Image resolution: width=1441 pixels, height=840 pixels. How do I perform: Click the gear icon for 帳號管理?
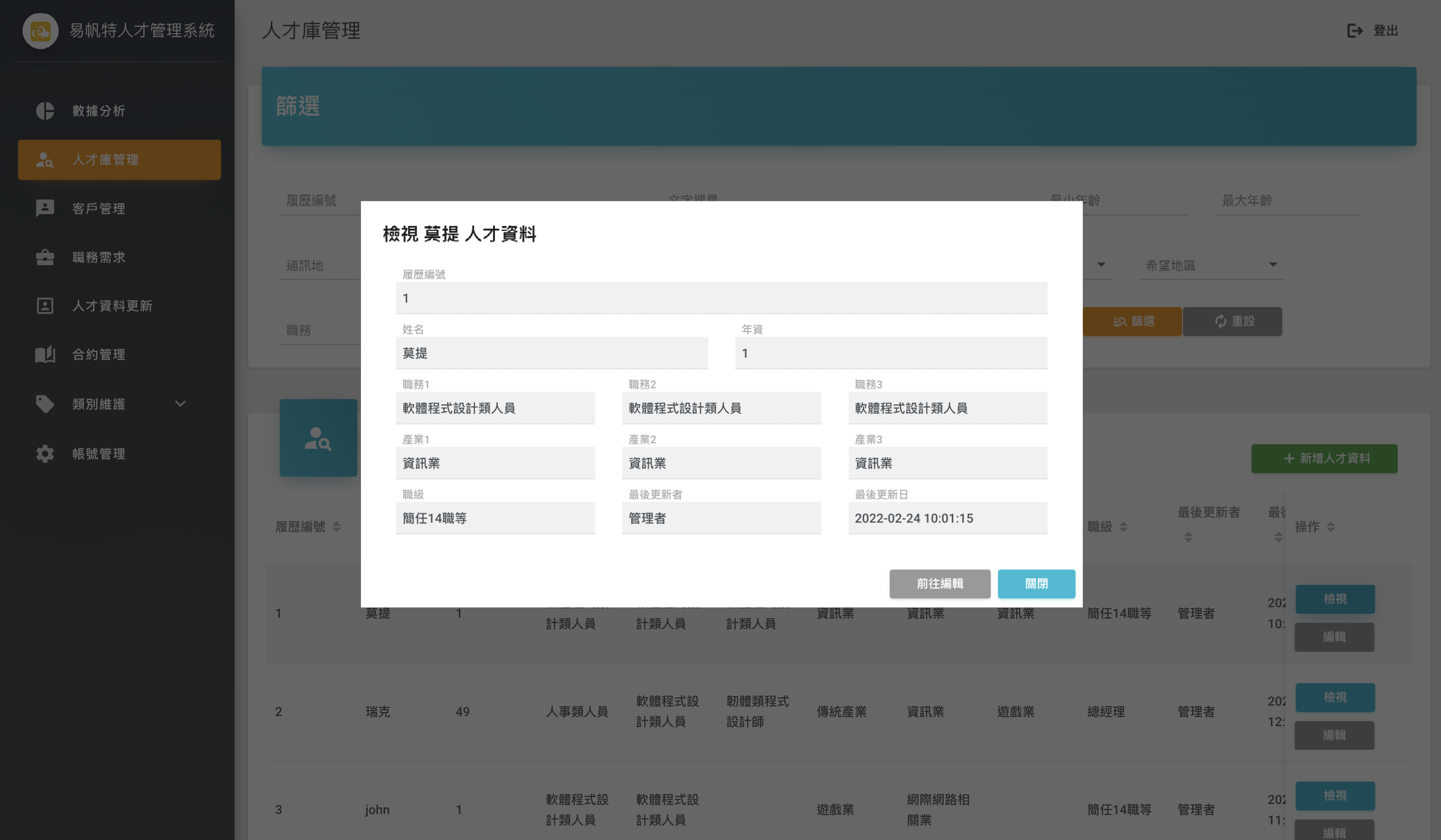point(45,454)
